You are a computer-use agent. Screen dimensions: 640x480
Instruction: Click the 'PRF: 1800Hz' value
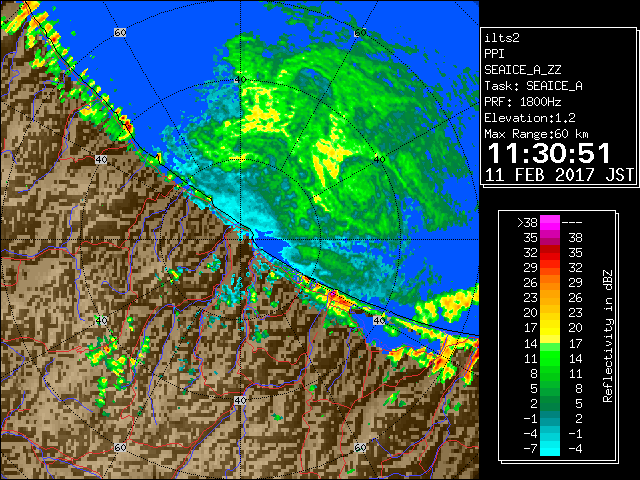pos(522,102)
